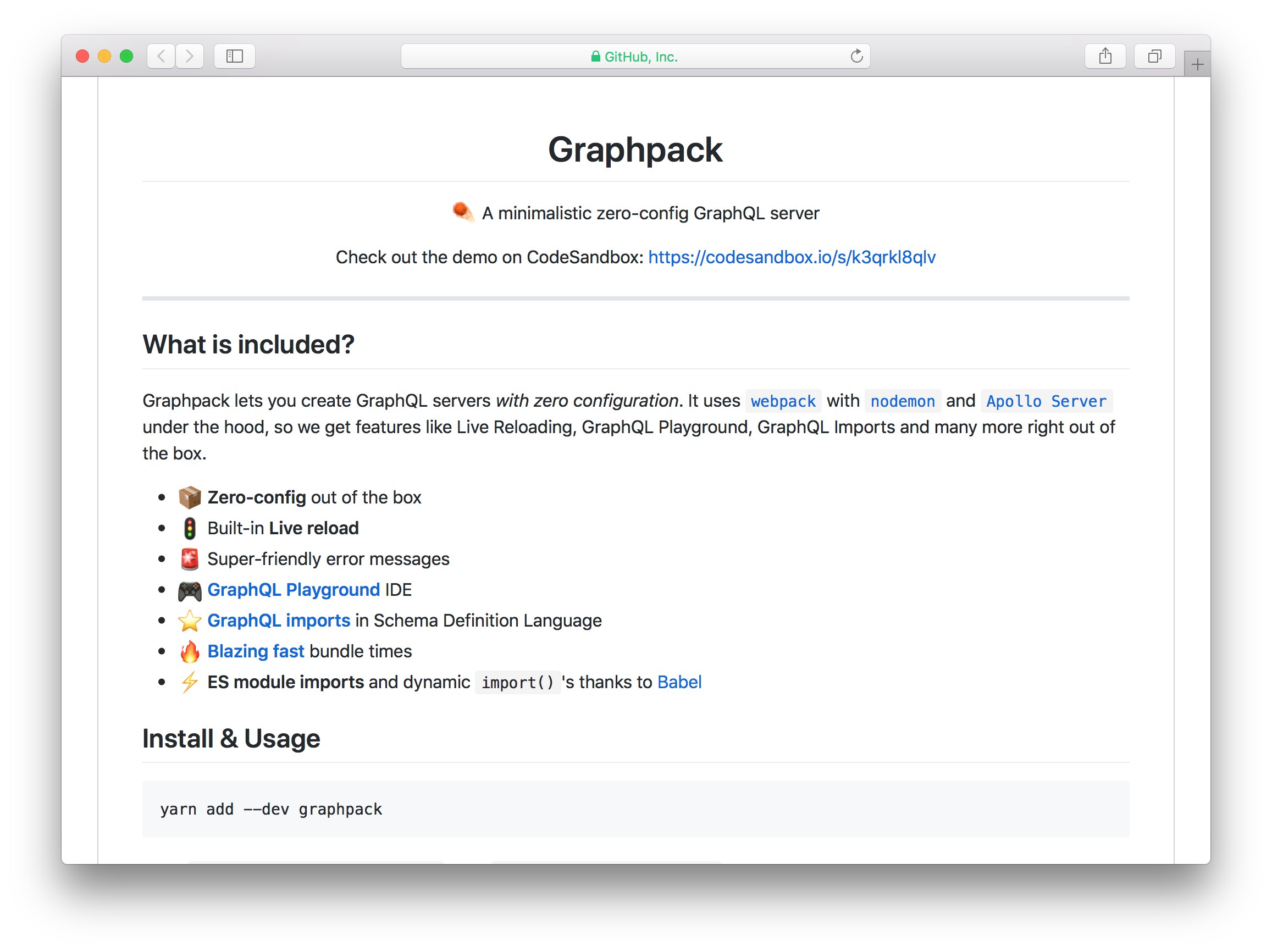
Task: Click the green lock icon in address bar
Action: pos(596,56)
